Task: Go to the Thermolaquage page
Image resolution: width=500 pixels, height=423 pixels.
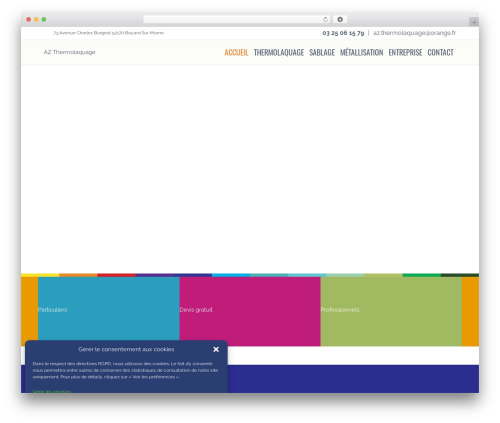Action: (279, 52)
